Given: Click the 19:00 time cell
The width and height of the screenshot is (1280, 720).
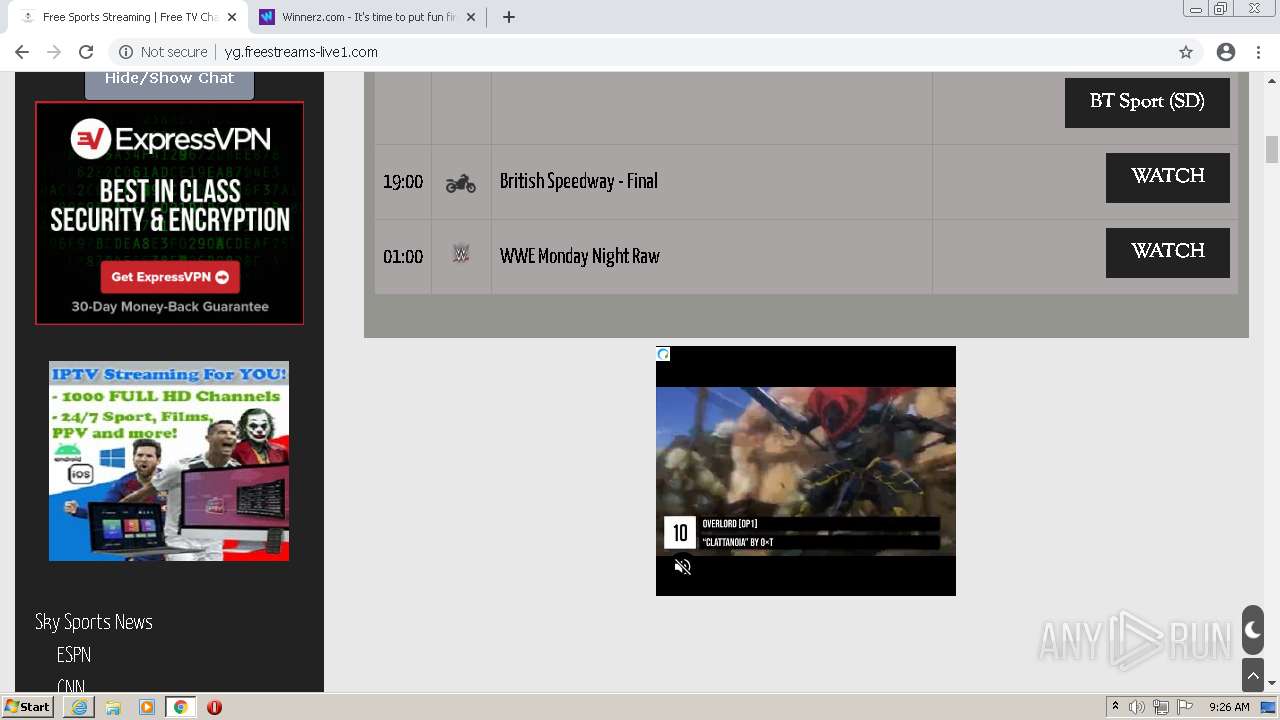Looking at the screenshot, I should tap(403, 182).
